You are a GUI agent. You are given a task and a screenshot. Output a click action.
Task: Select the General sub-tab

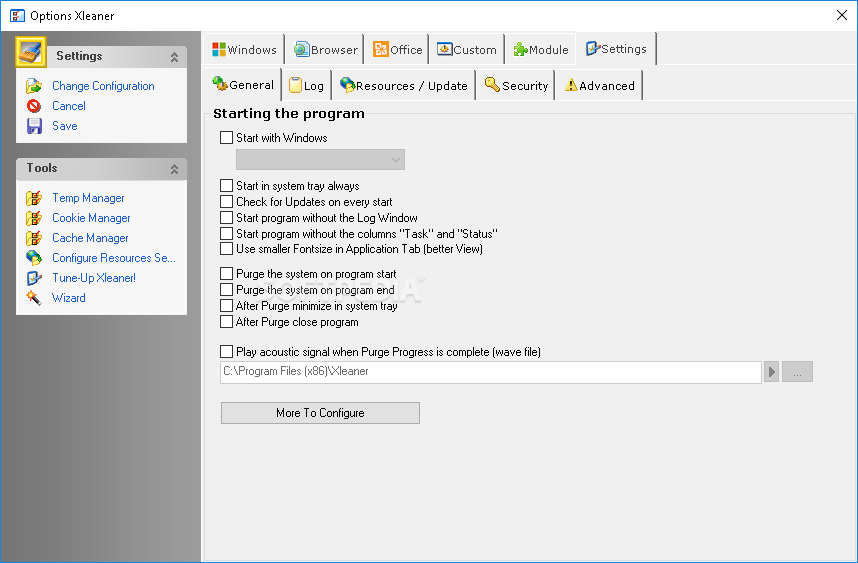(x=243, y=84)
